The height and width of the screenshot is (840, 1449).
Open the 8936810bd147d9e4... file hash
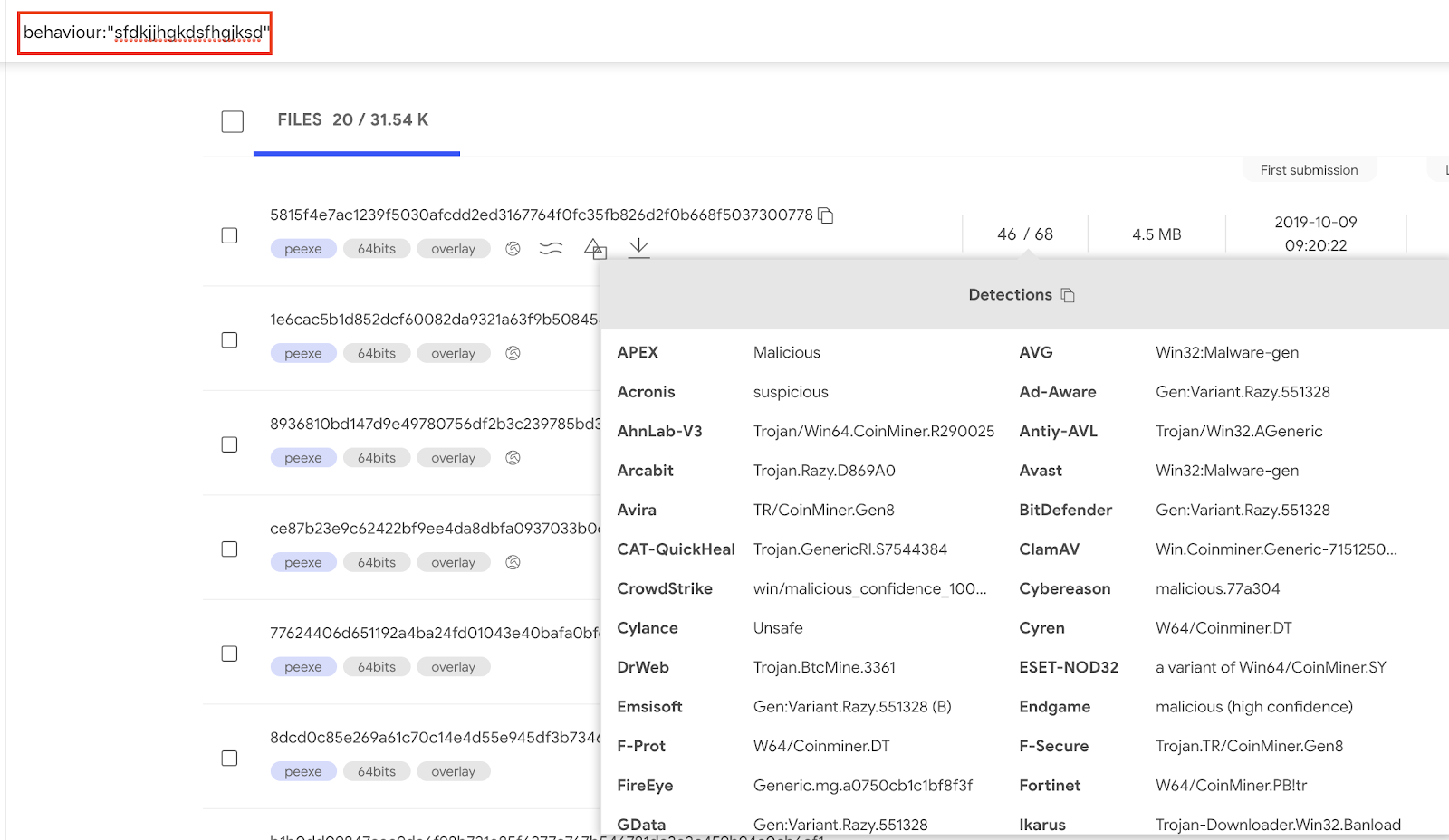[x=435, y=424]
